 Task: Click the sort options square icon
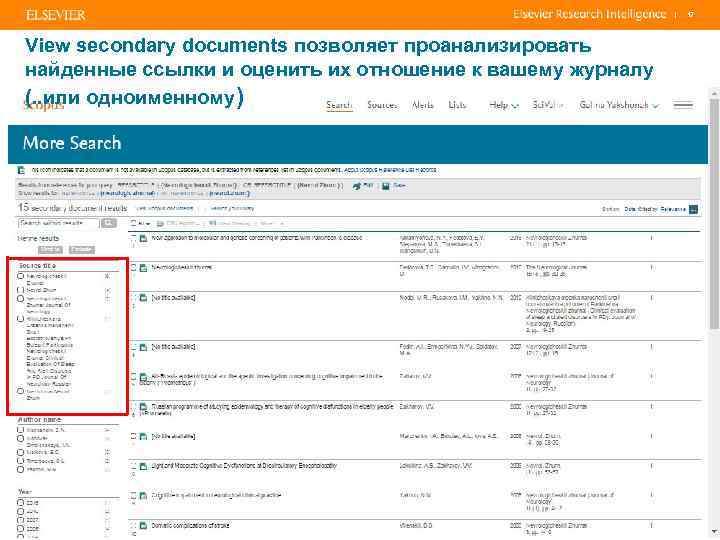[x=693, y=209]
